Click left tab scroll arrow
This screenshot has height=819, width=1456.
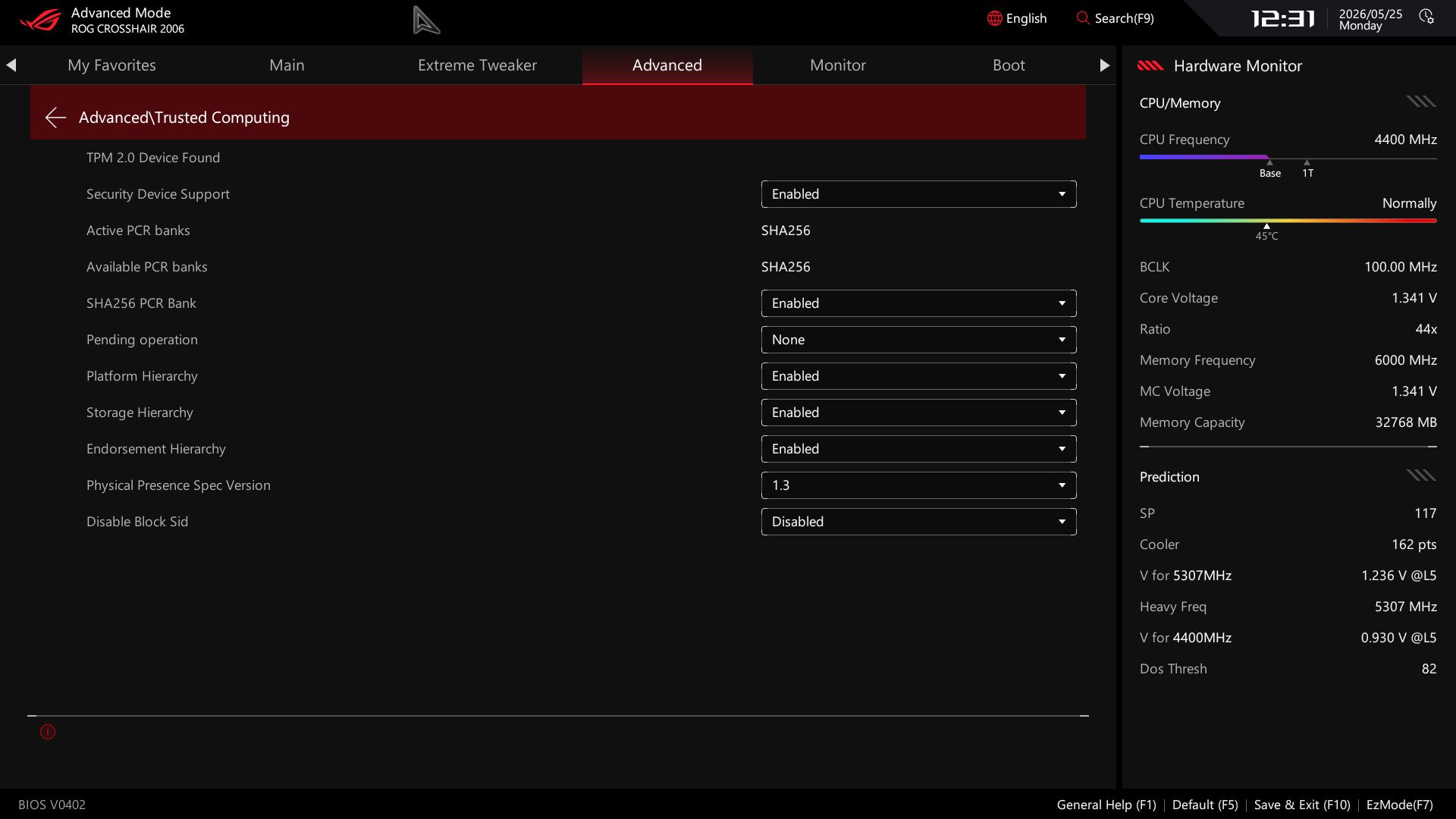coord(11,65)
